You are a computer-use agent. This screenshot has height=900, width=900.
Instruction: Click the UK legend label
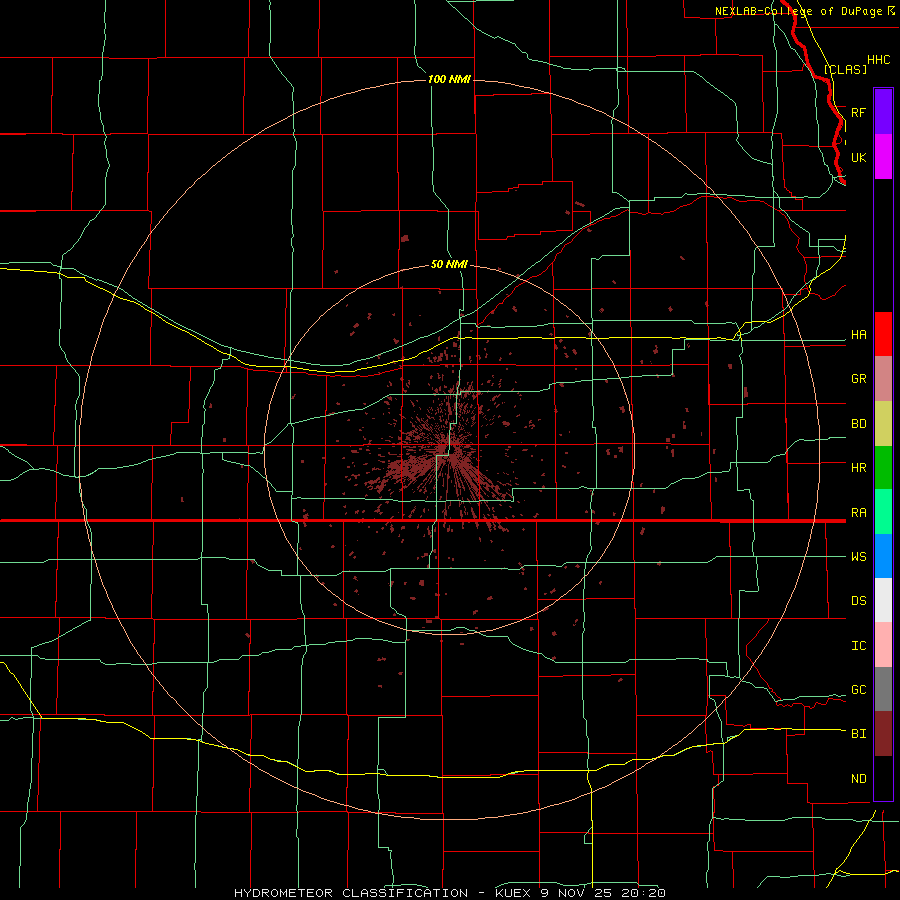tap(858, 157)
